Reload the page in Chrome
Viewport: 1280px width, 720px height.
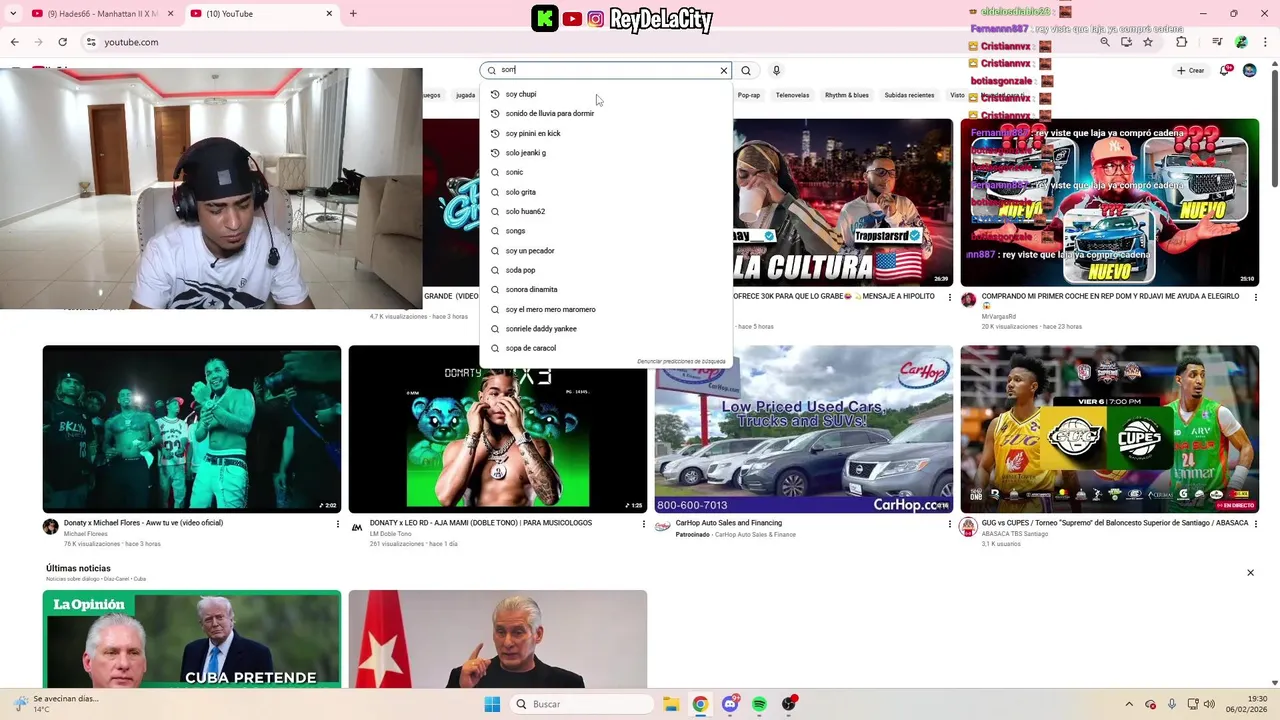62,42
